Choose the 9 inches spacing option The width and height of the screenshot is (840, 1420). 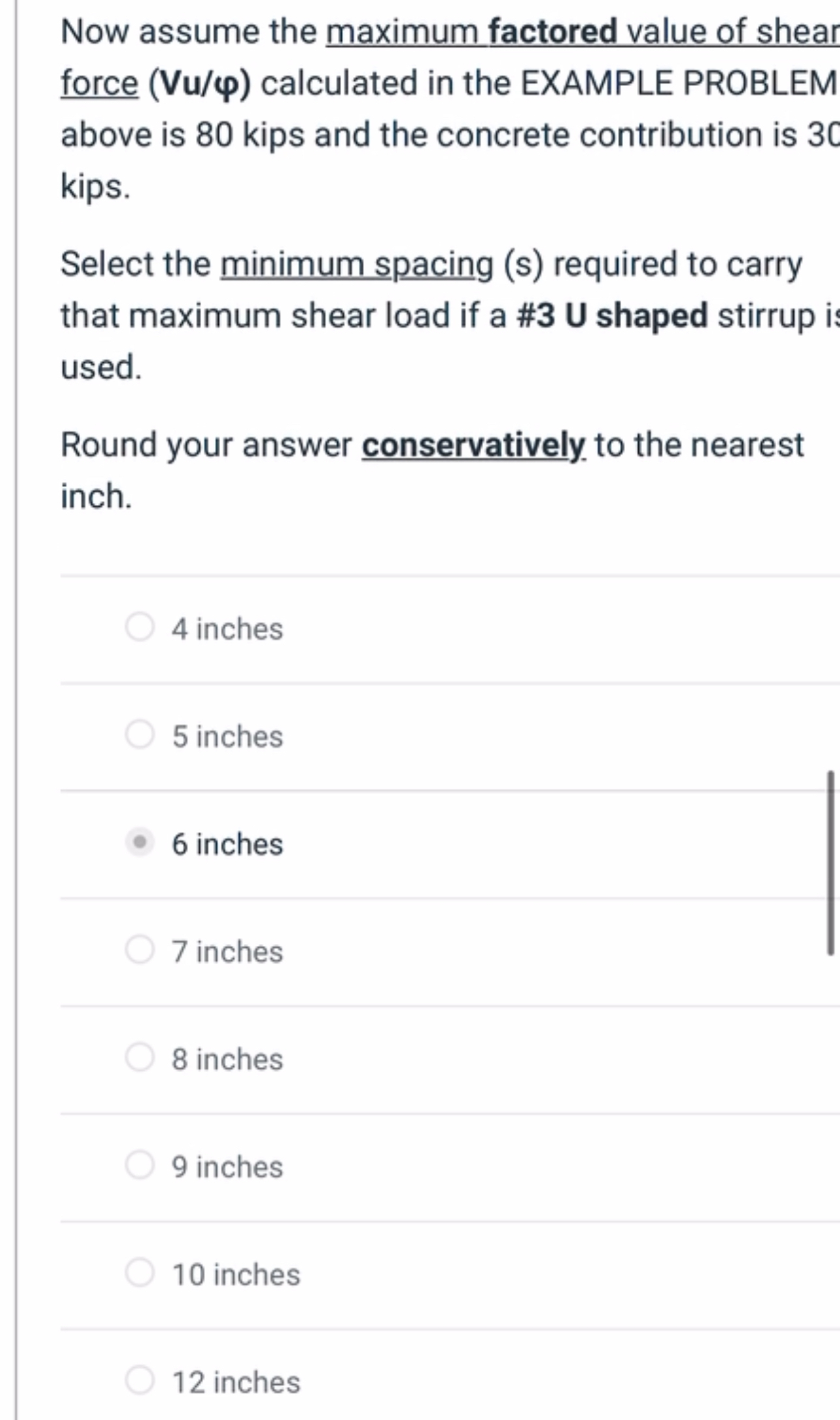[x=139, y=1167]
